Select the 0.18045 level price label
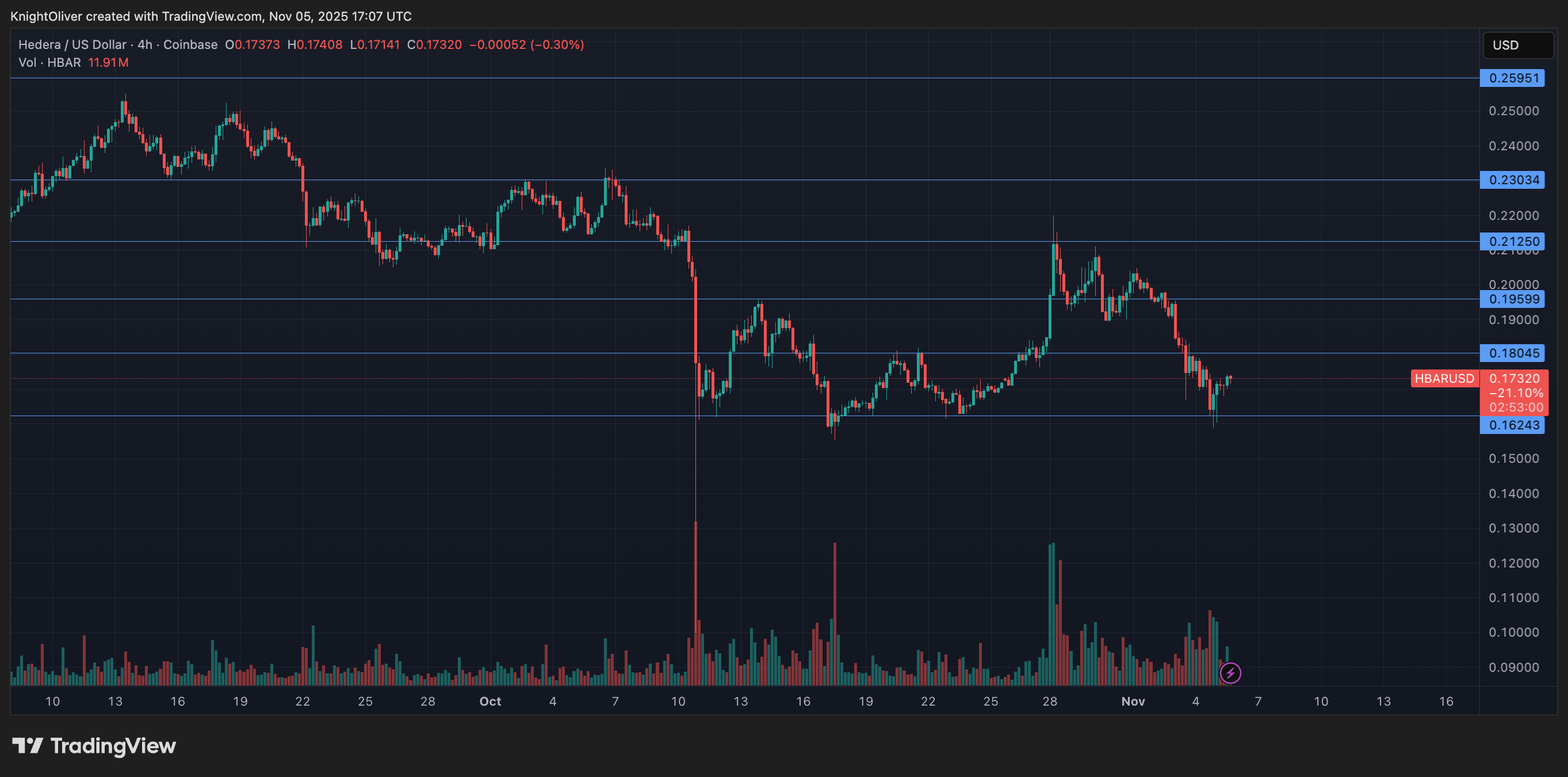 (x=1513, y=353)
